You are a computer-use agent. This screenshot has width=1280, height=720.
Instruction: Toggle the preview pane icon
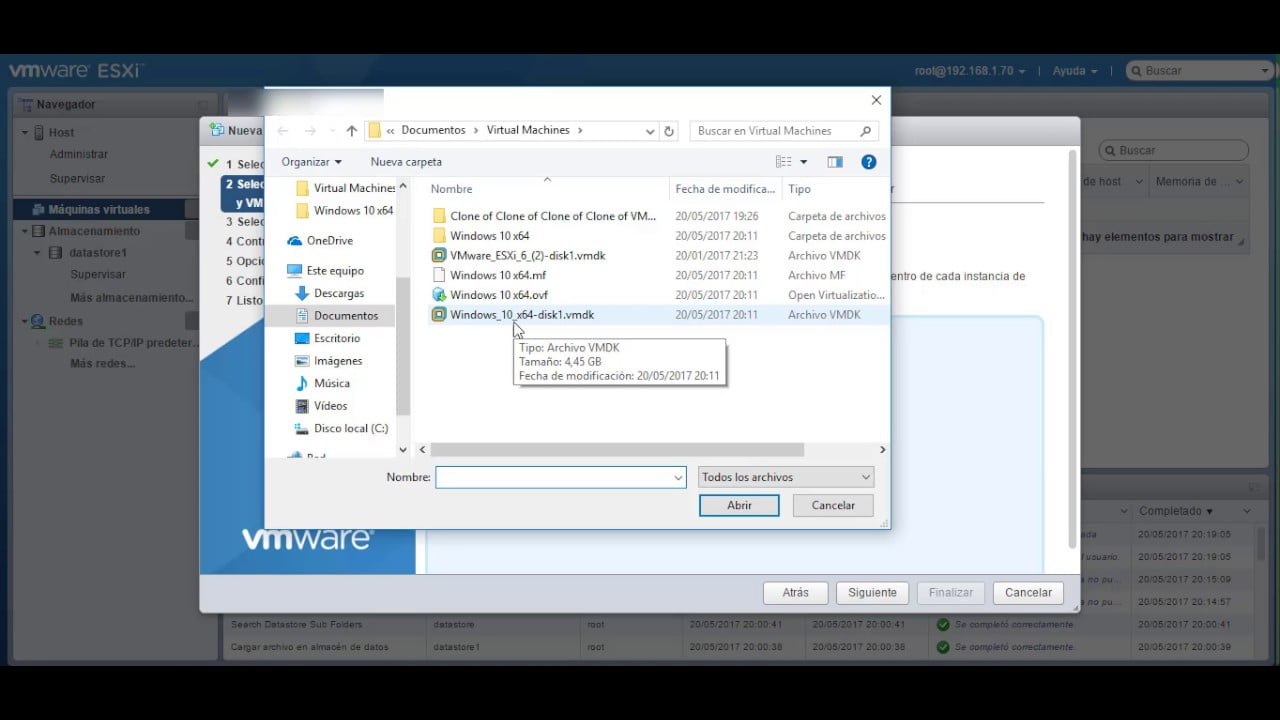[835, 162]
